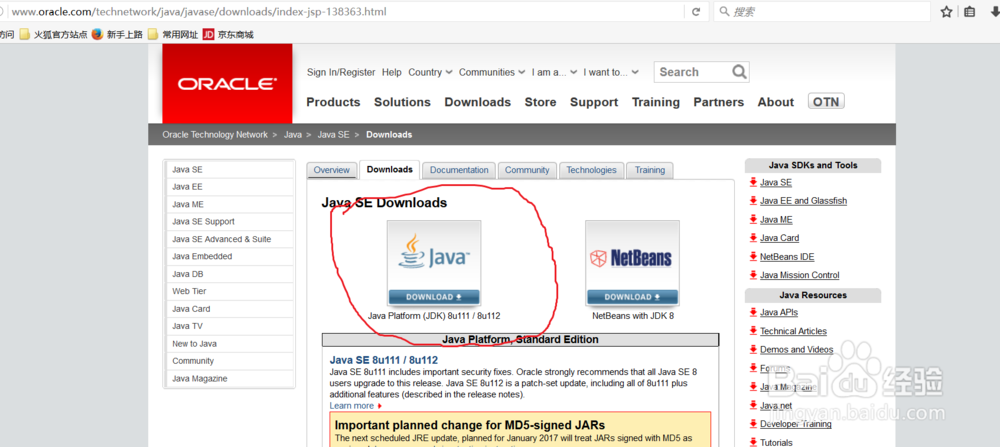Click Oracle Technology Network breadcrumb

pyautogui.click(x=215, y=135)
